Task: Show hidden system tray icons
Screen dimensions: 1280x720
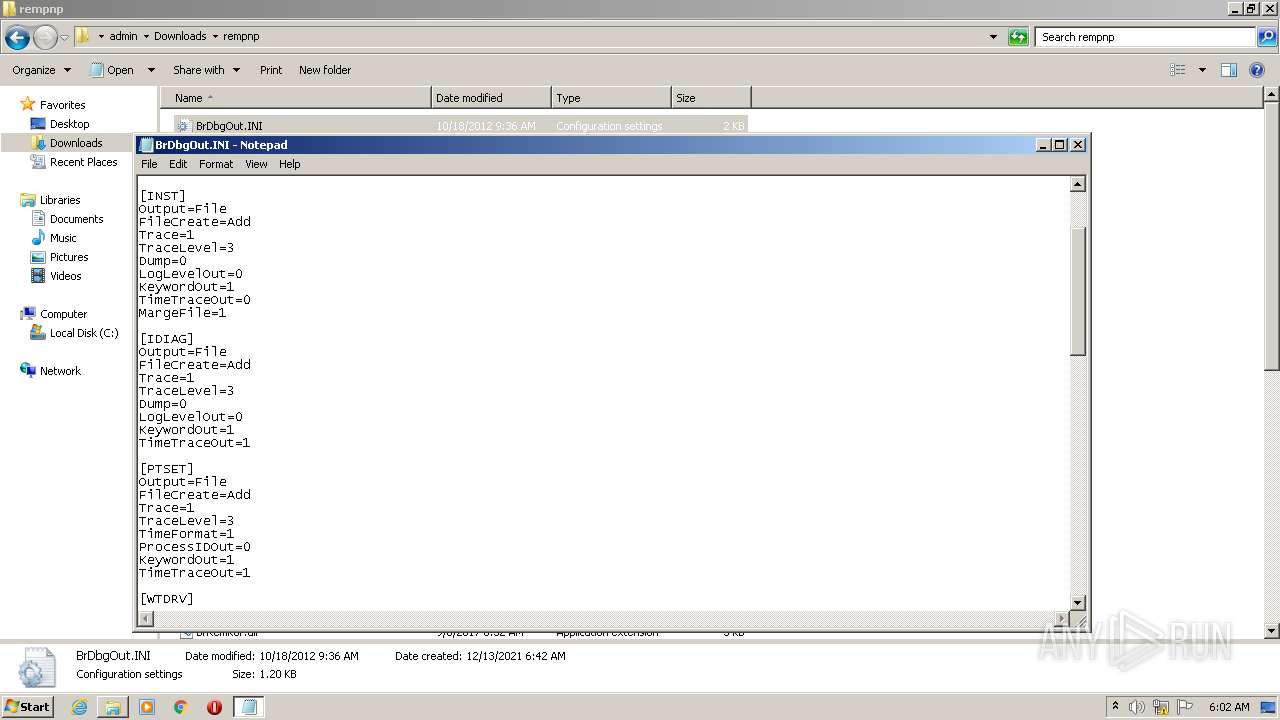Action: [1115, 707]
